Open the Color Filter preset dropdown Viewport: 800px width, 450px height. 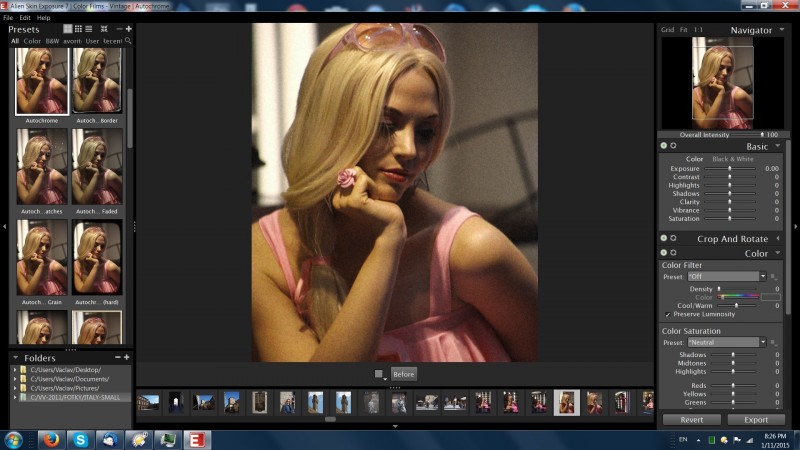tap(727, 277)
